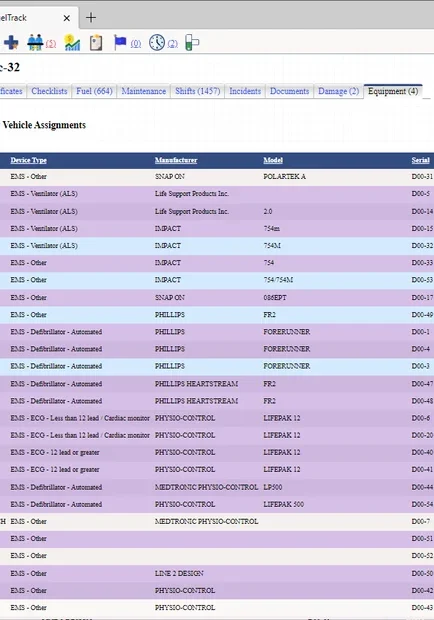The image size is (434, 620).
Task: Click the 086EPT model cell
Action: pos(275,297)
